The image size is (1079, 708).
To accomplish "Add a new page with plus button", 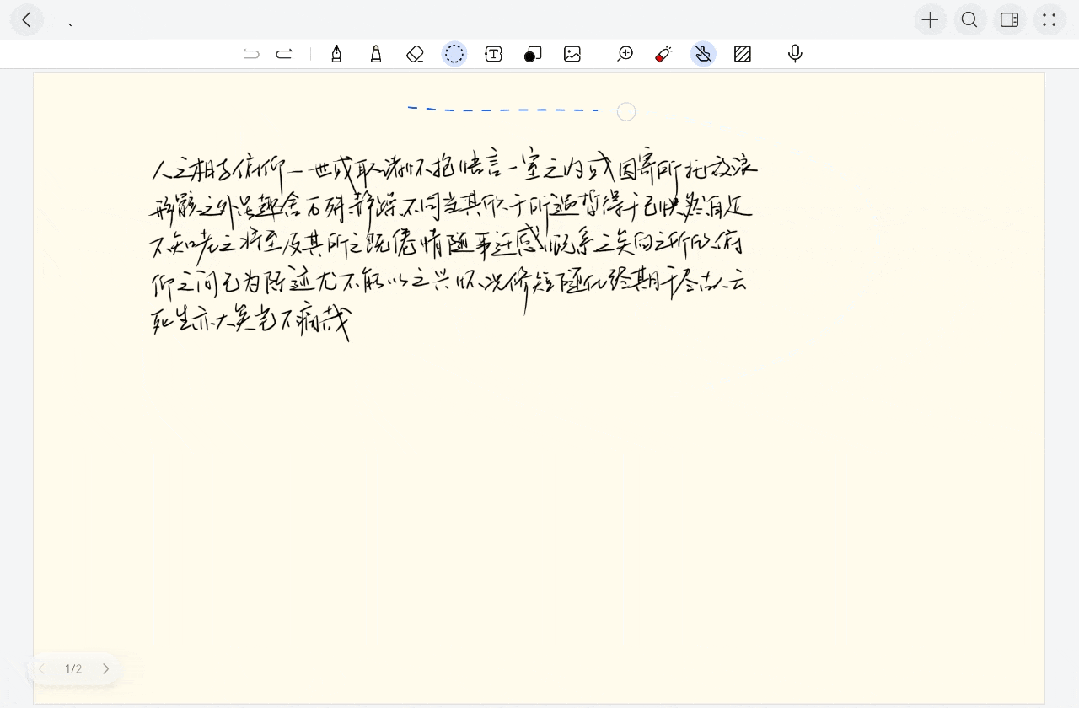I will [x=930, y=20].
